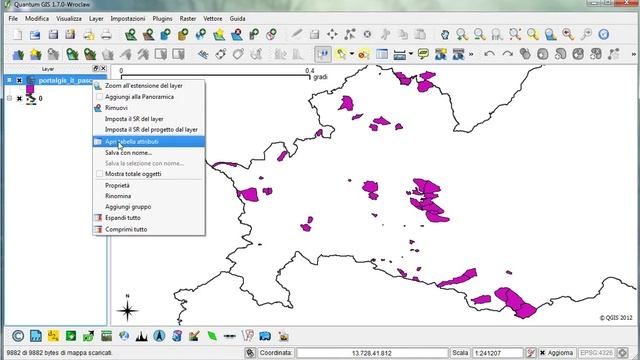The width and height of the screenshot is (640, 360).
Task: Select the Zoom In magnifier tool
Action: [462, 34]
